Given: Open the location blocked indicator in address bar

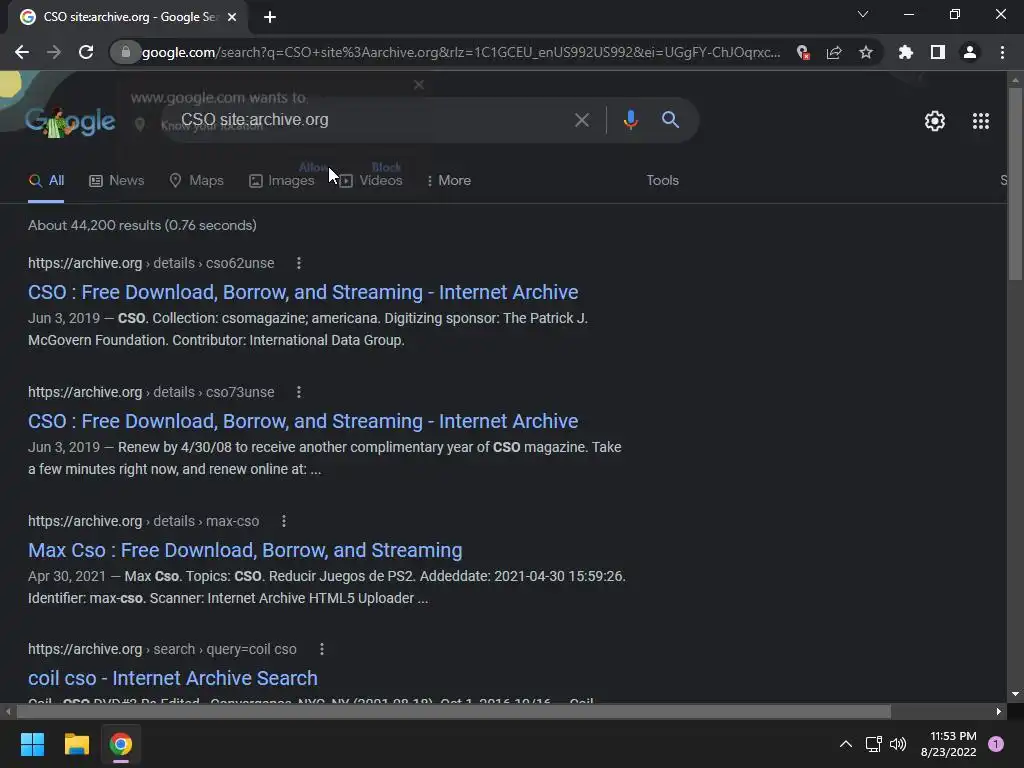Looking at the screenshot, I should [803, 52].
